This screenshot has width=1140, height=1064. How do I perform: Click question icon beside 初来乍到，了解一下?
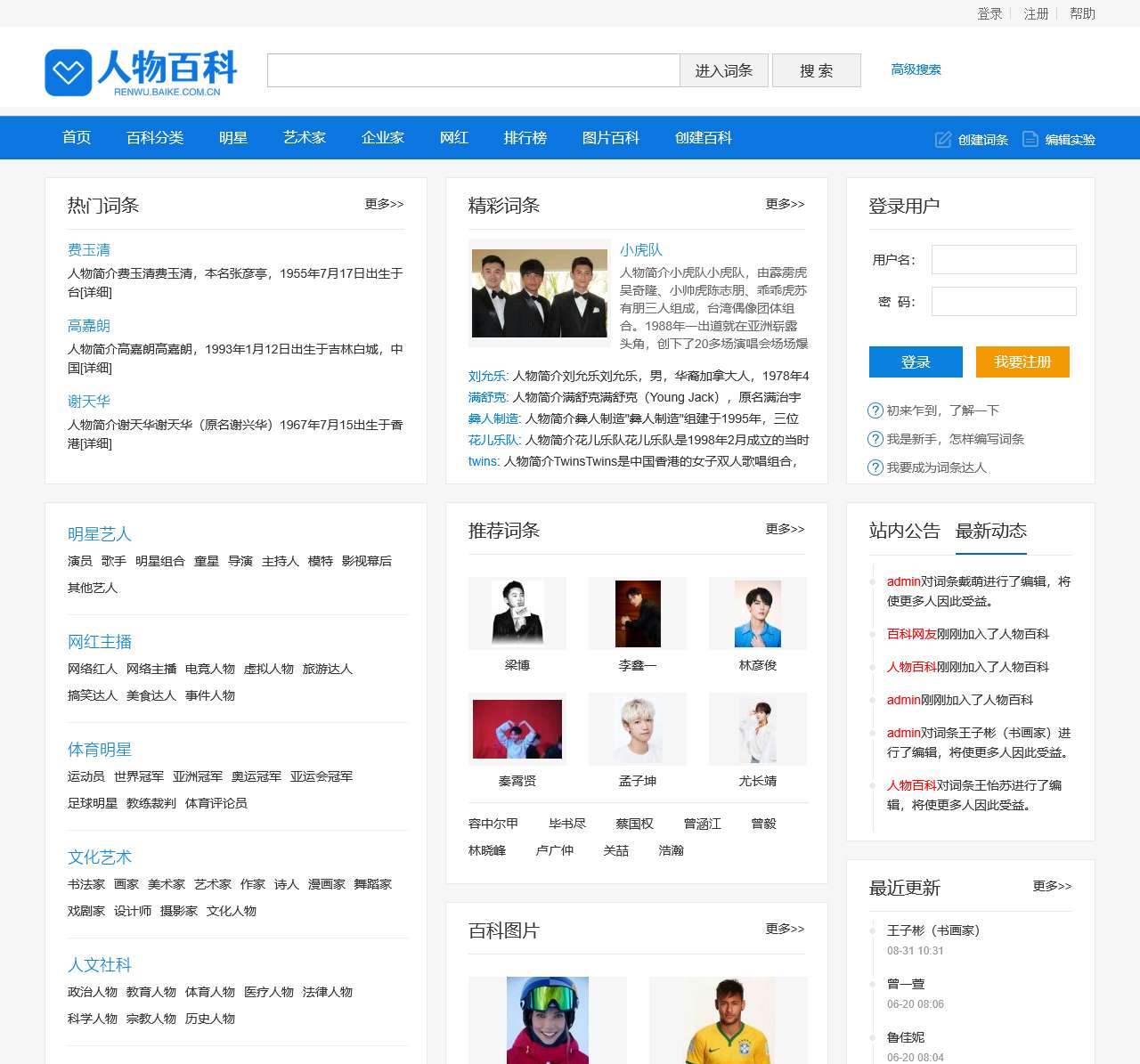point(874,410)
